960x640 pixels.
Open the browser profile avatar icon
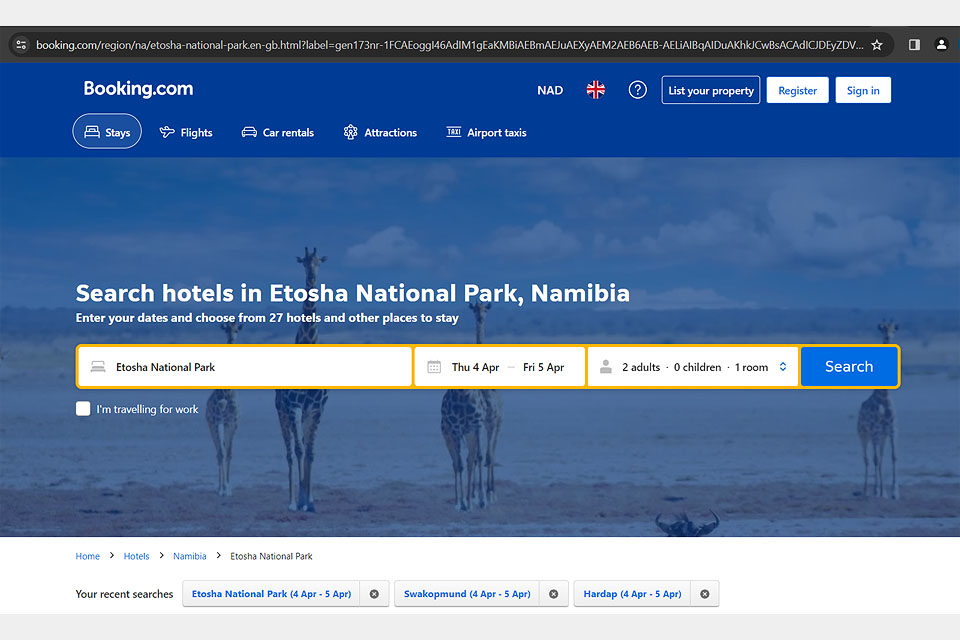click(x=941, y=45)
